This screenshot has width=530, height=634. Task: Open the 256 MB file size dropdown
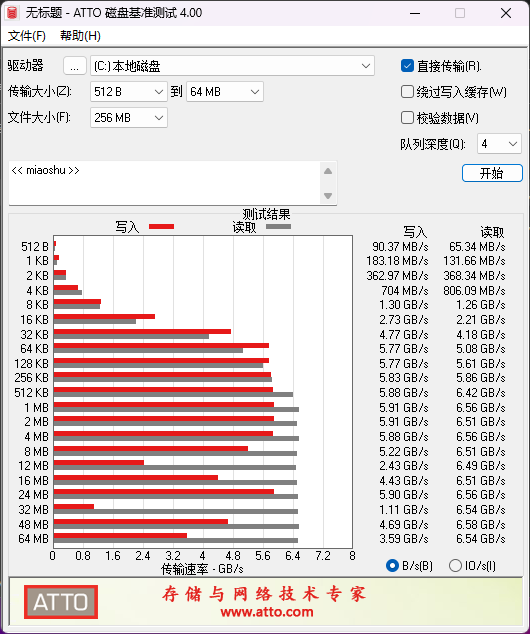(x=129, y=118)
